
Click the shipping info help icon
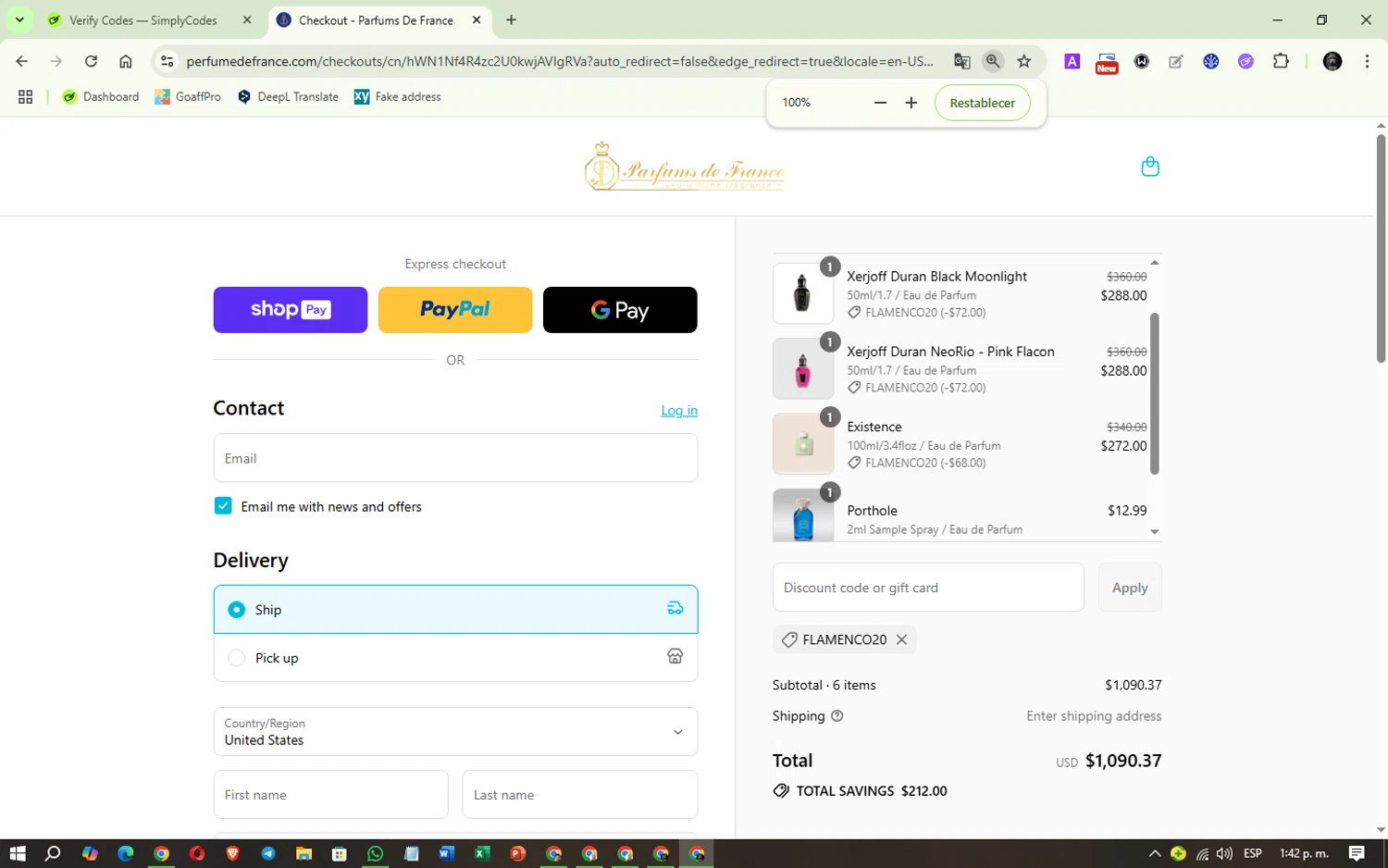tap(837, 716)
